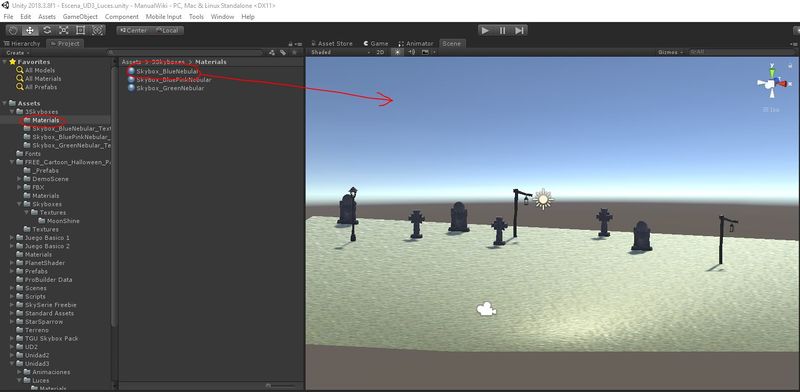Select the camera gizmo in scene
The height and width of the screenshot is (392, 800).
click(x=486, y=309)
